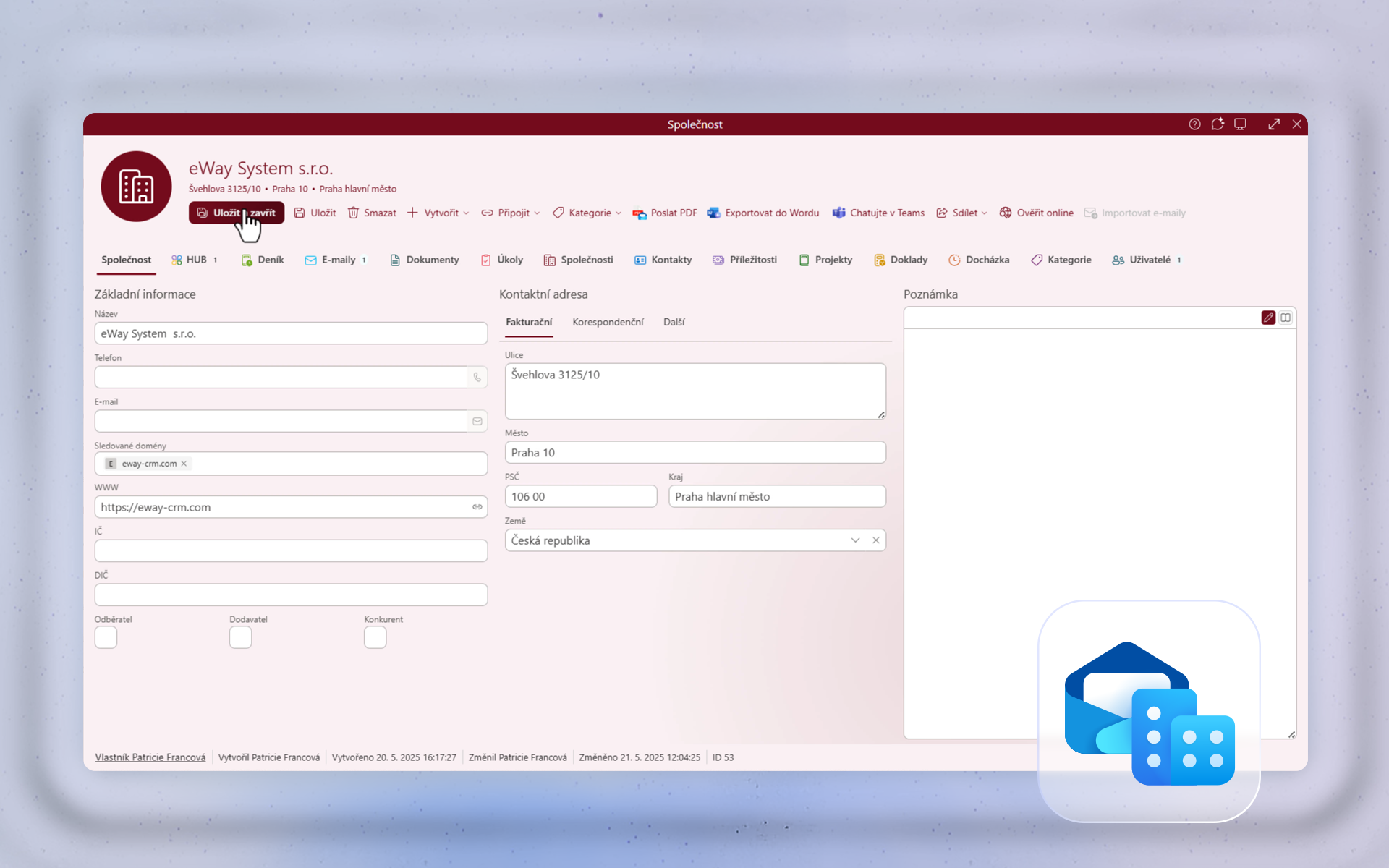The image size is (1389, 868).
Task: Select the Fakturační address tab
Action: (529, 322)
